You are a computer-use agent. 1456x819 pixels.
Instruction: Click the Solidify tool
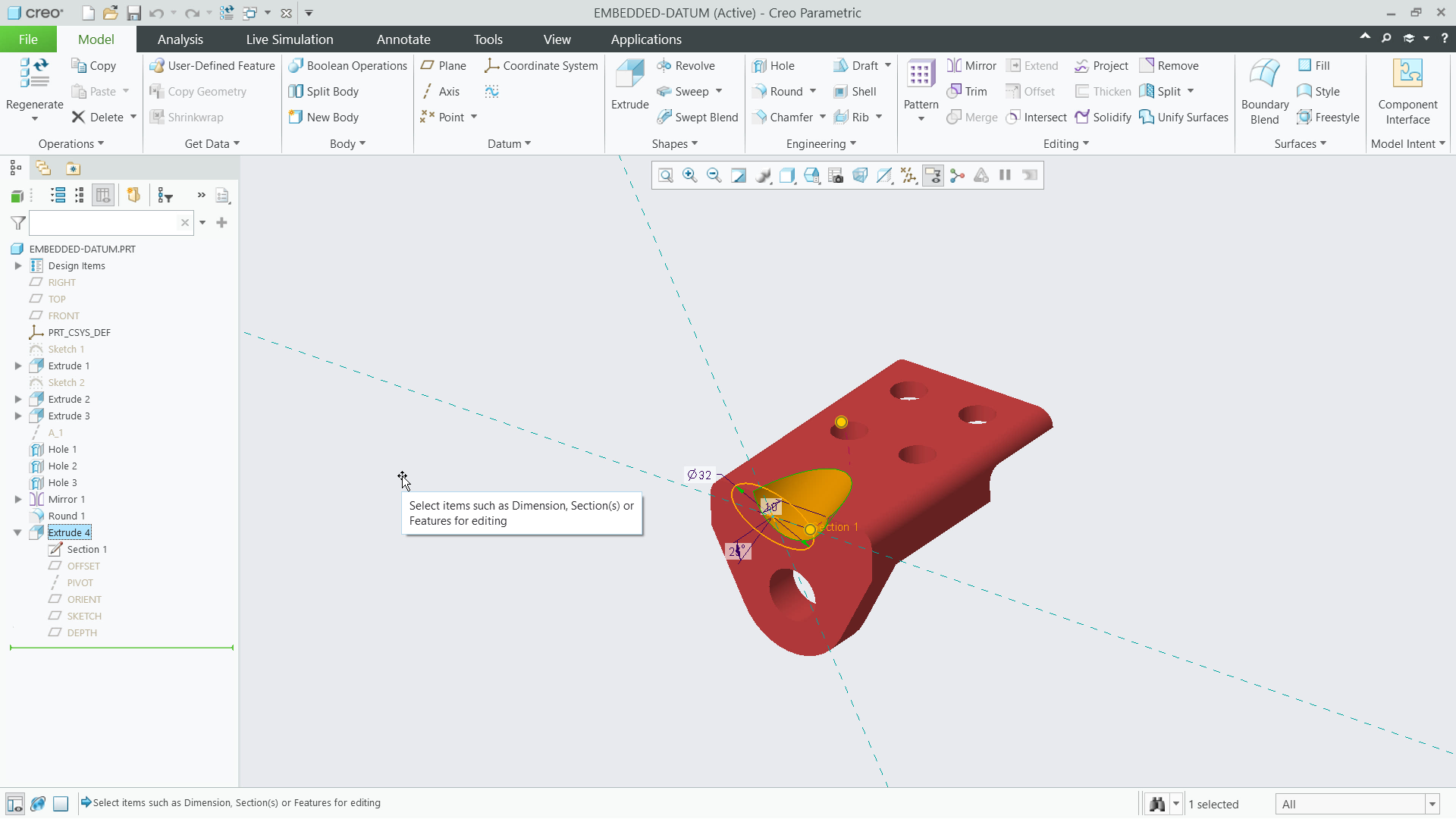point(1103,118)
